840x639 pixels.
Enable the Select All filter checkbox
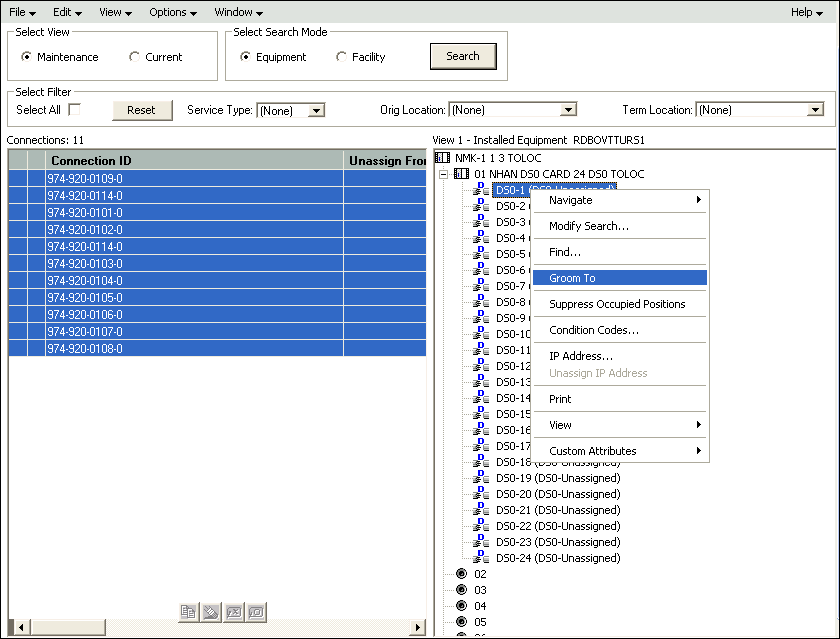(73, 110)
